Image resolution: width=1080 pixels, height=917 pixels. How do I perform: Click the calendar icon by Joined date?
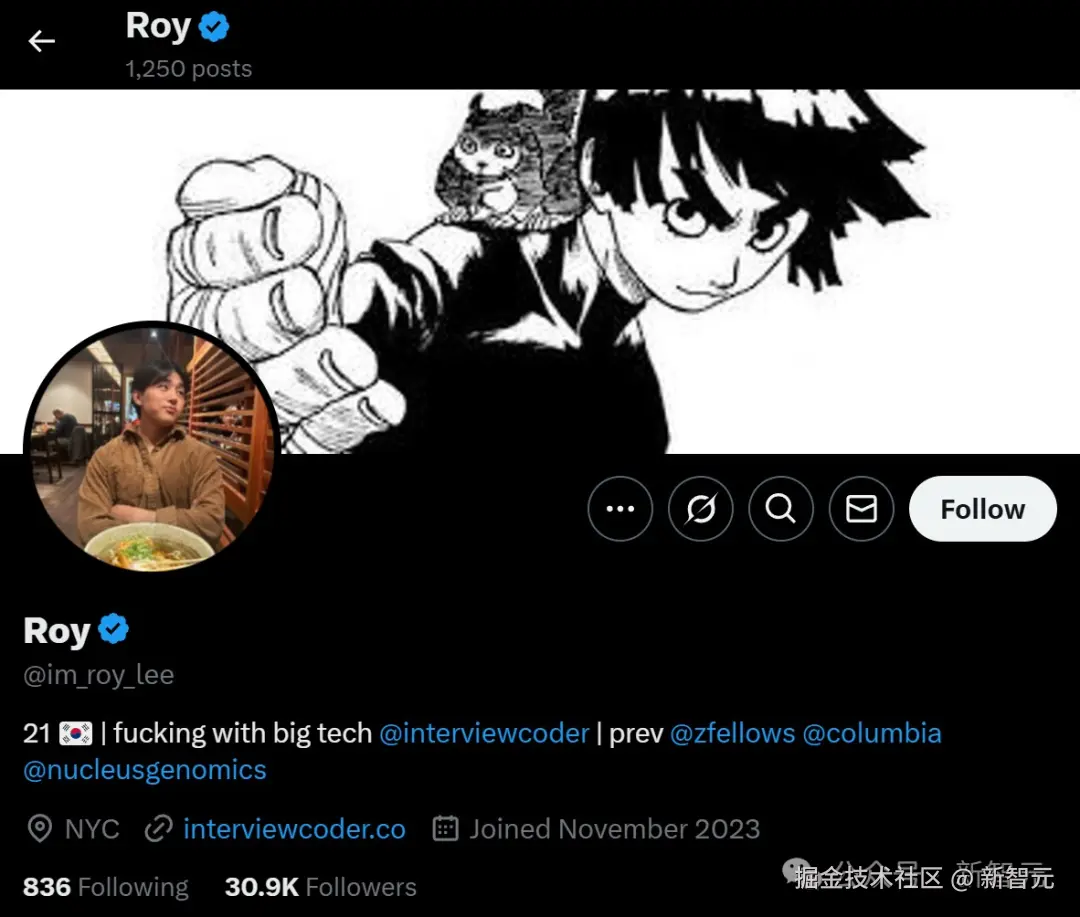(x=445, y=829)
